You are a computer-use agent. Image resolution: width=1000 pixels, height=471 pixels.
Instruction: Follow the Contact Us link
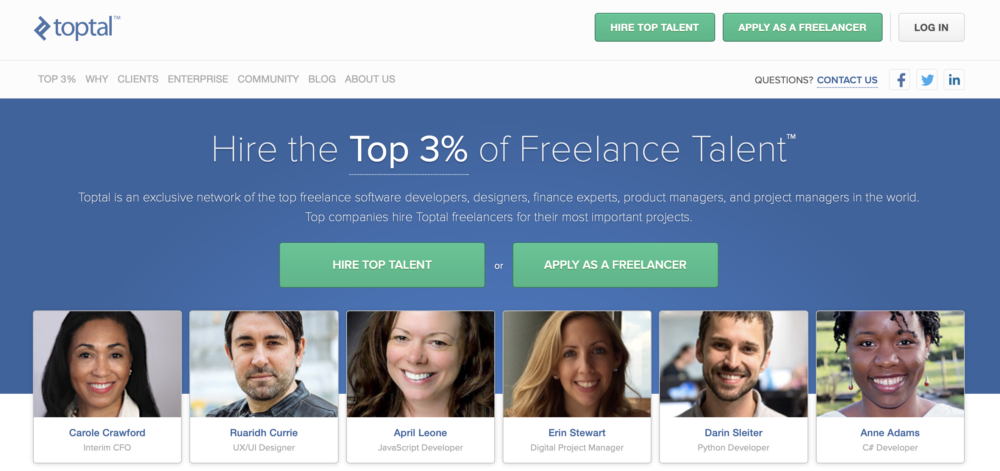[847, 80]
